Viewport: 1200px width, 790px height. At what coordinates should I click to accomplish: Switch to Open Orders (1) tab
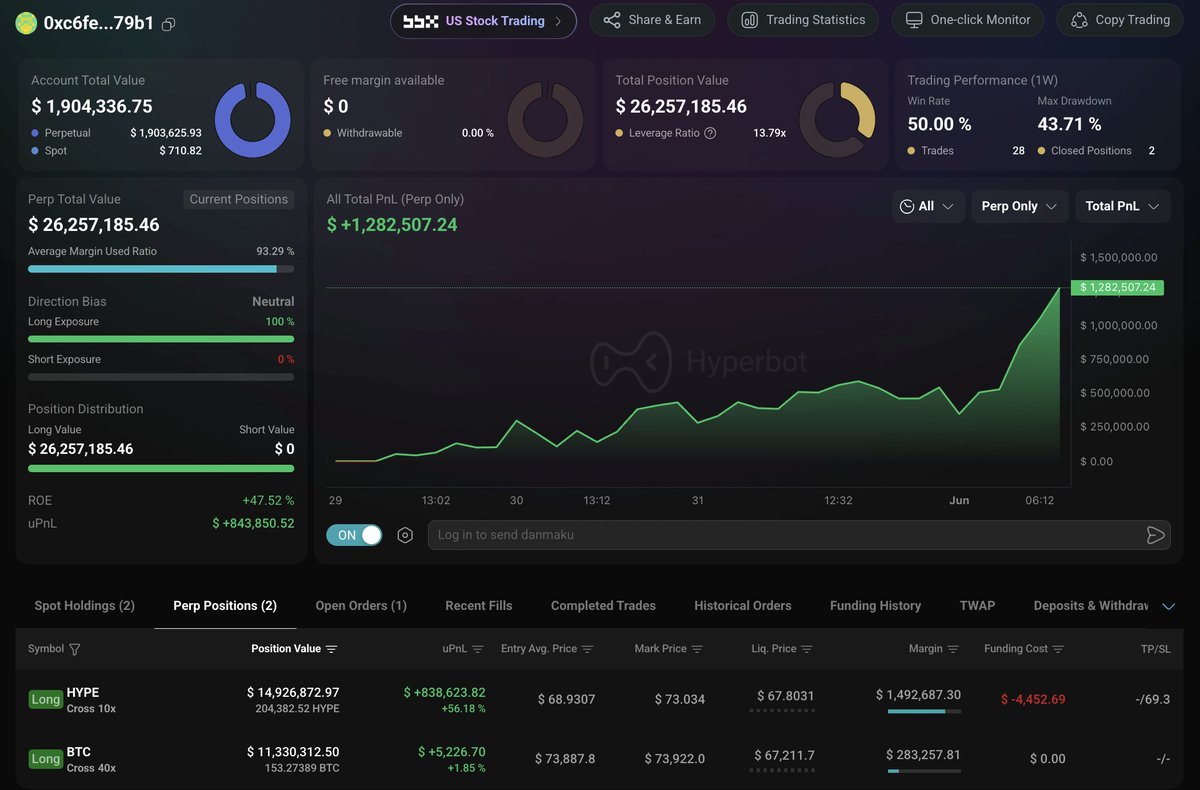point(361,605)
